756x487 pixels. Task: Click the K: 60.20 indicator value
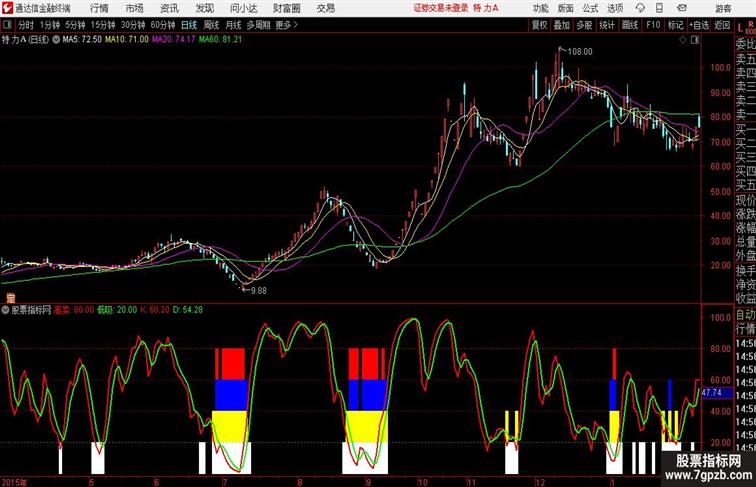coord(155,310)
